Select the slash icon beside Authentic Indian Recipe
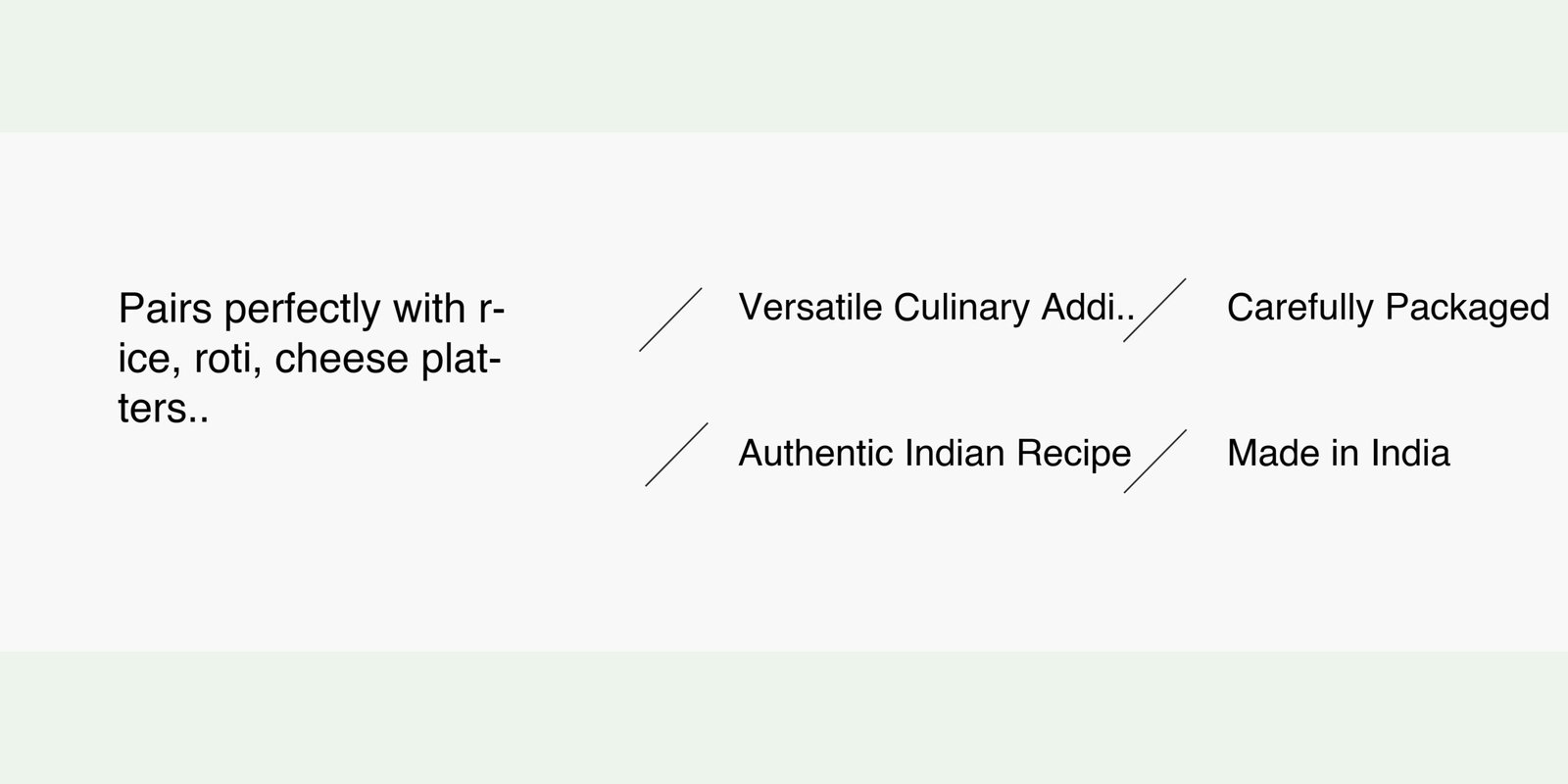Viewport: 1568px width, 784px height. click(x=676, y=455)
